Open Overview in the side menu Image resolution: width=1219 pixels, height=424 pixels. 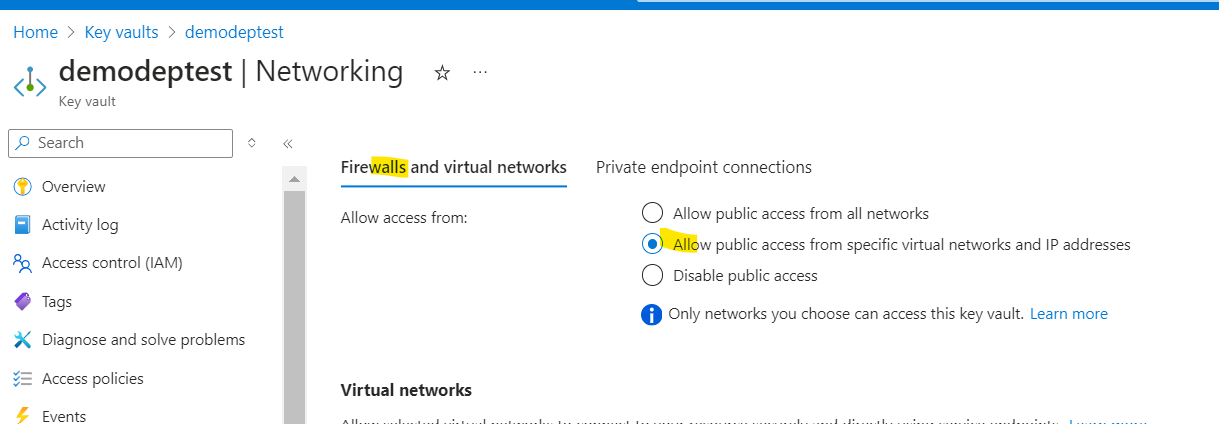73,187
